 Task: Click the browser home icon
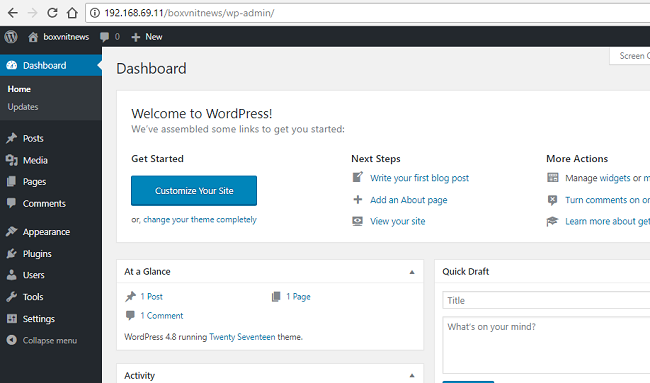[72, 13]
